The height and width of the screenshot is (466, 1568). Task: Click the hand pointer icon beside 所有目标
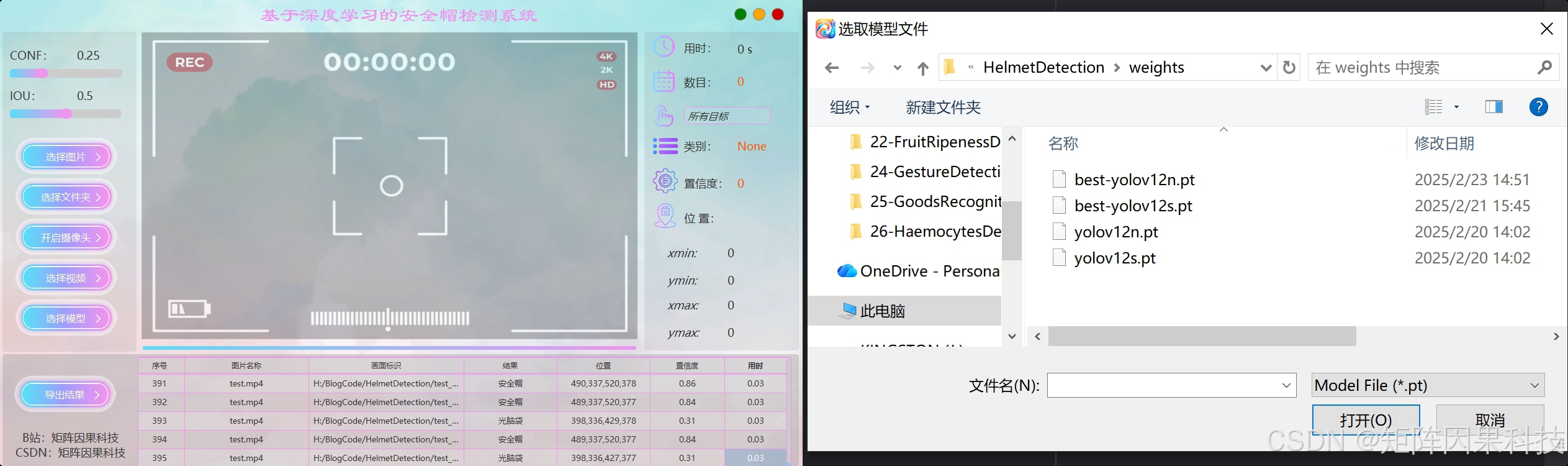[664, 116]
